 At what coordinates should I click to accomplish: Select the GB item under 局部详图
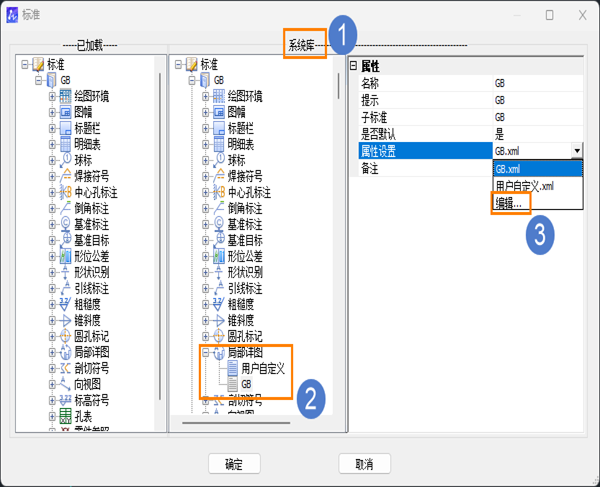(x=246, y=384)
